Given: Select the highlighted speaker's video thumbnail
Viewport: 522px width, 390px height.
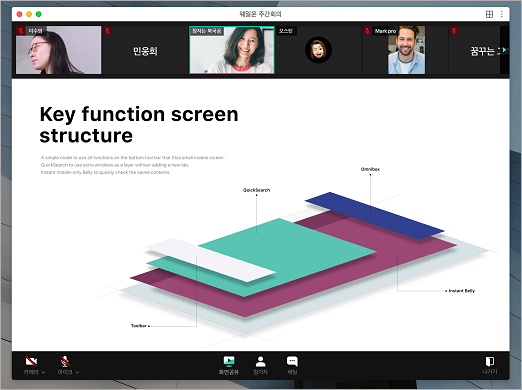Looking at the screenshot, I should [232, 50].
